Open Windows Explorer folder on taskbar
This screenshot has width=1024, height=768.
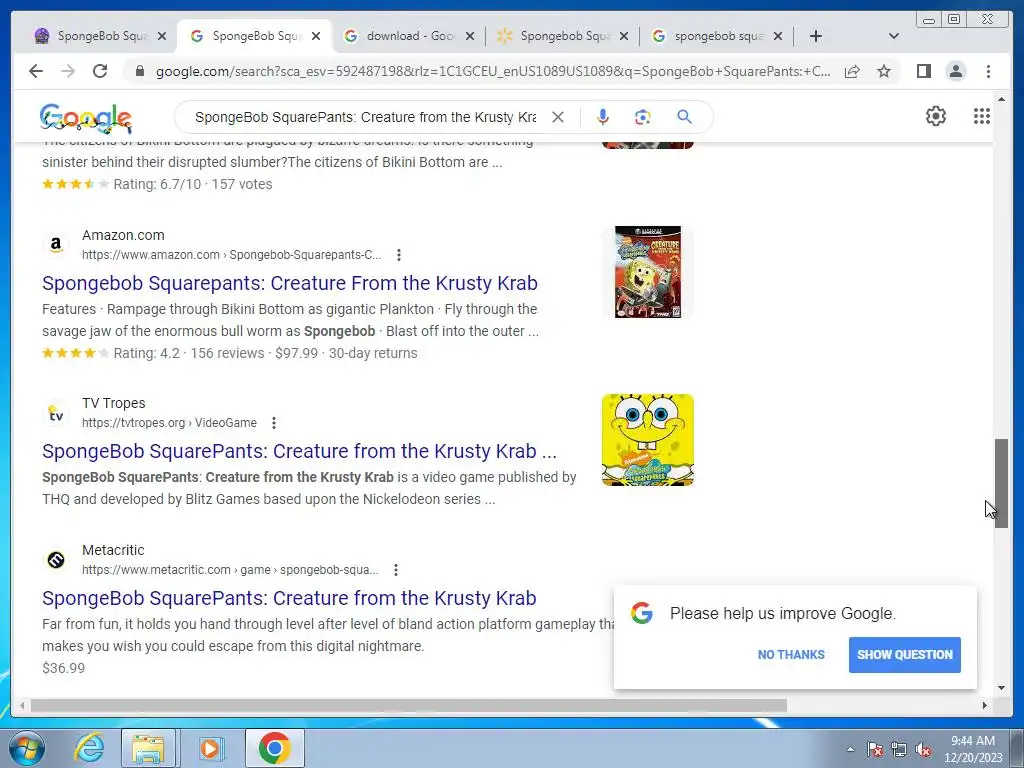click(148, 748)
